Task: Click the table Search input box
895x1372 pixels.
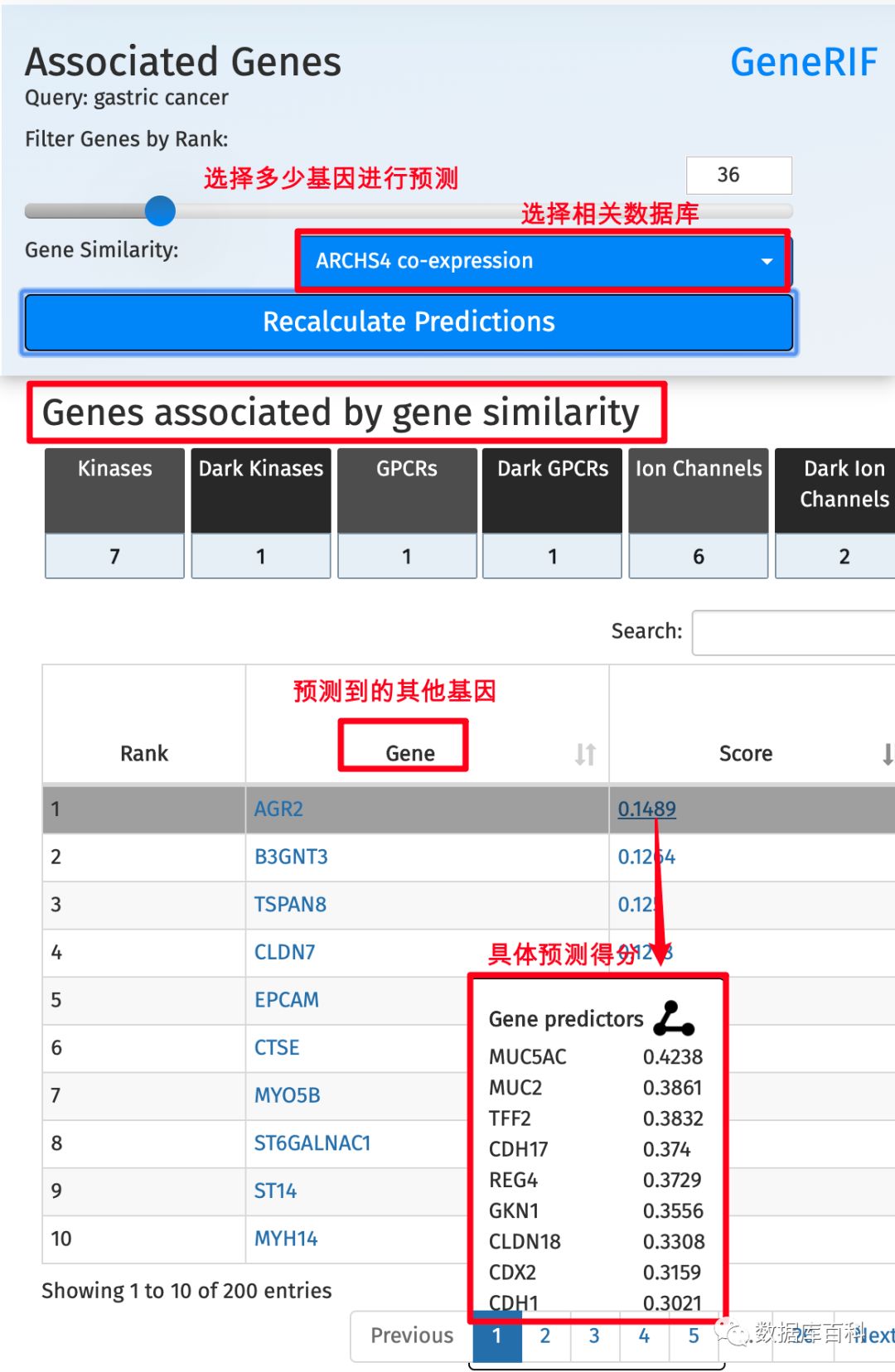Action: pos(793,633)
